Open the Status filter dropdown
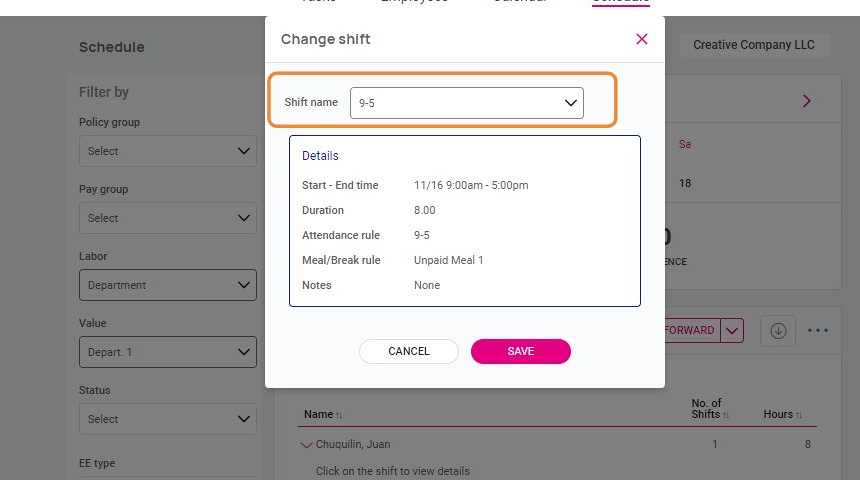Screen dimensions: 860x480 [167, 419]
